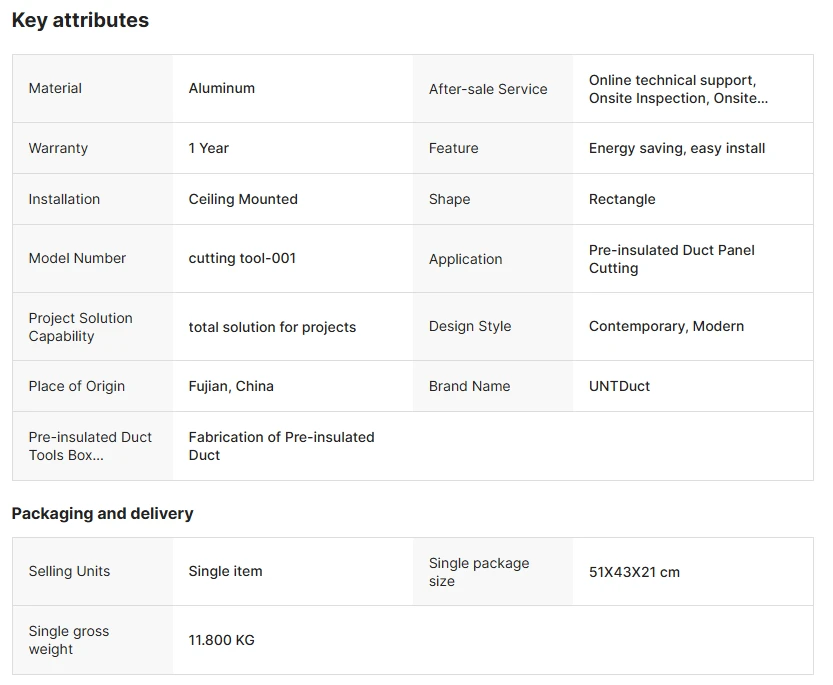Click the Energy saving, easy install text
Image resolution: width=833 pixels, height=685 pixels.
coord(677,148)
